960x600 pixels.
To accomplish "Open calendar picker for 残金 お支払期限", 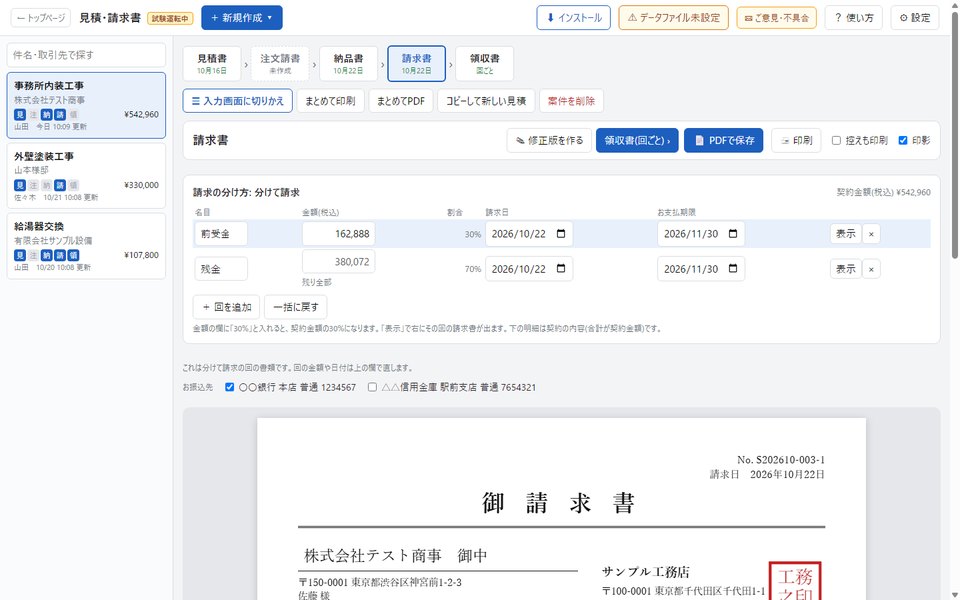I will point(733,269).
